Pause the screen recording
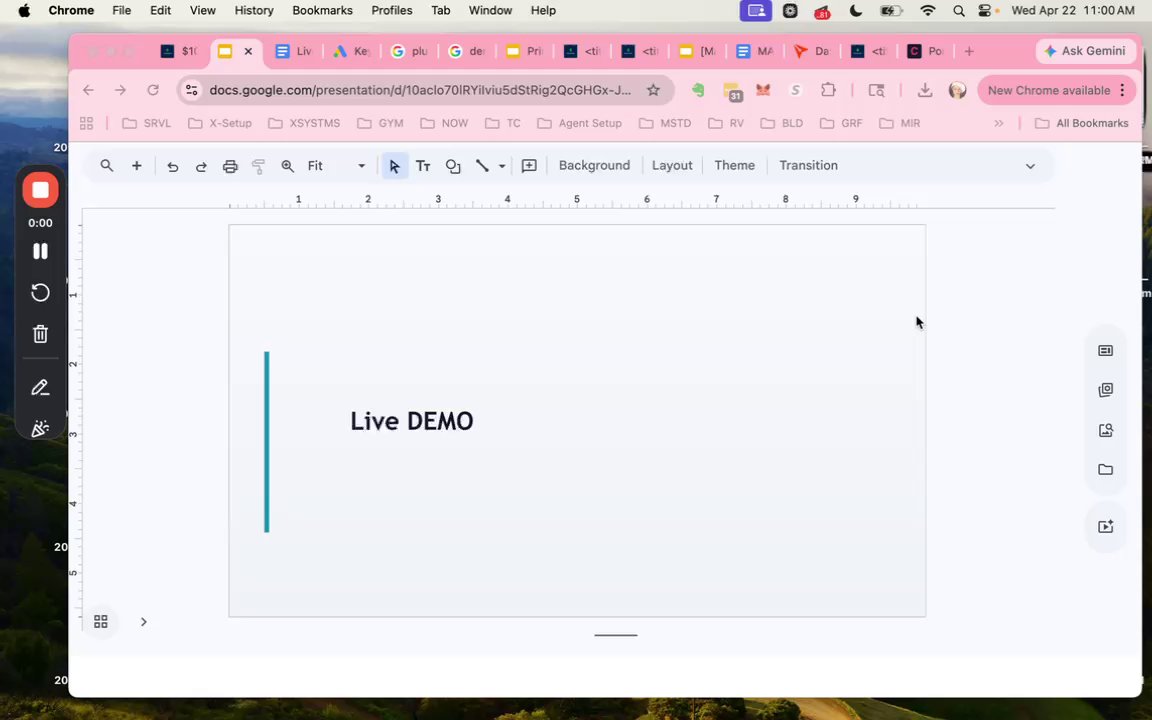This screenshot has width=1152, height=720. coord(40,251)
